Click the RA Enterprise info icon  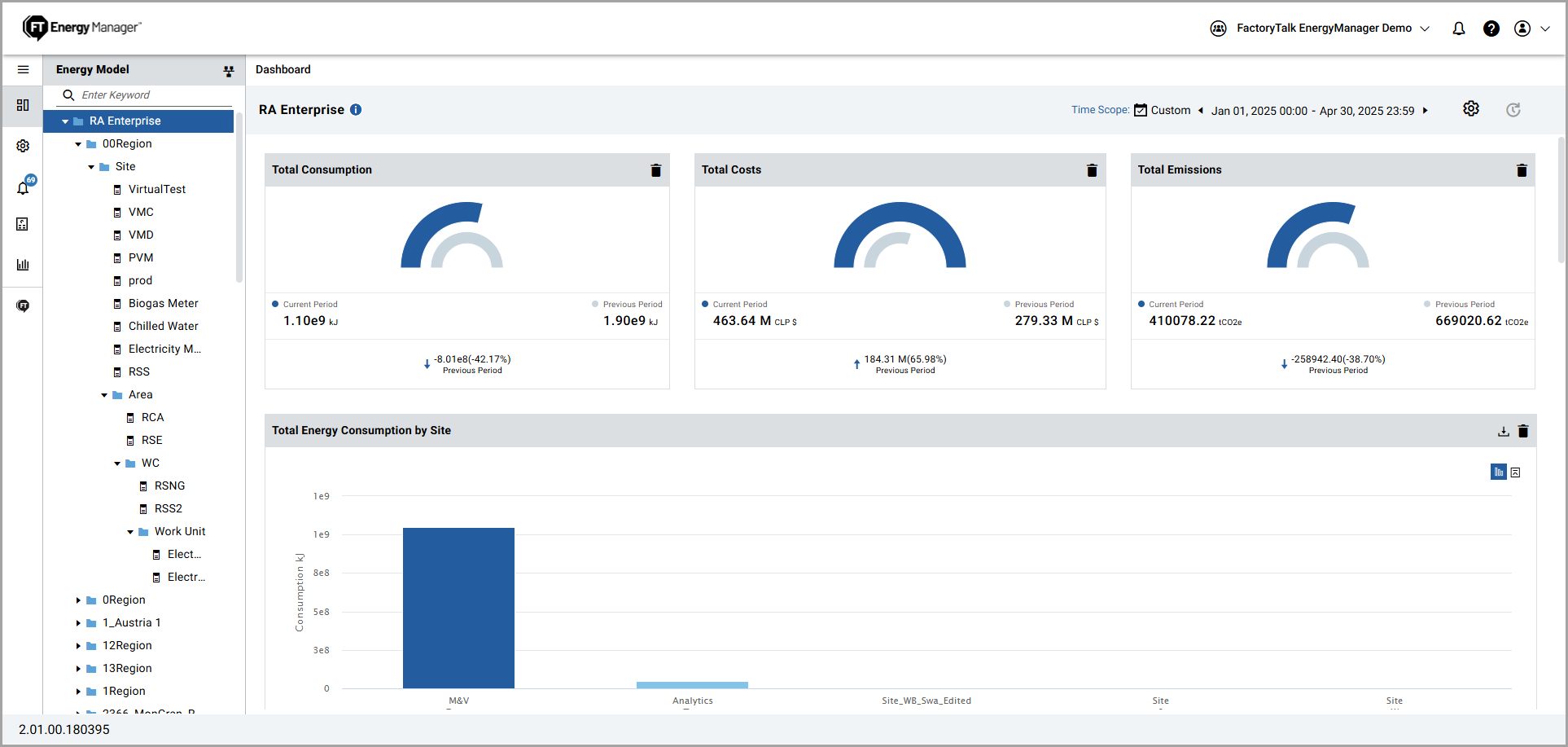click(356, 110)
